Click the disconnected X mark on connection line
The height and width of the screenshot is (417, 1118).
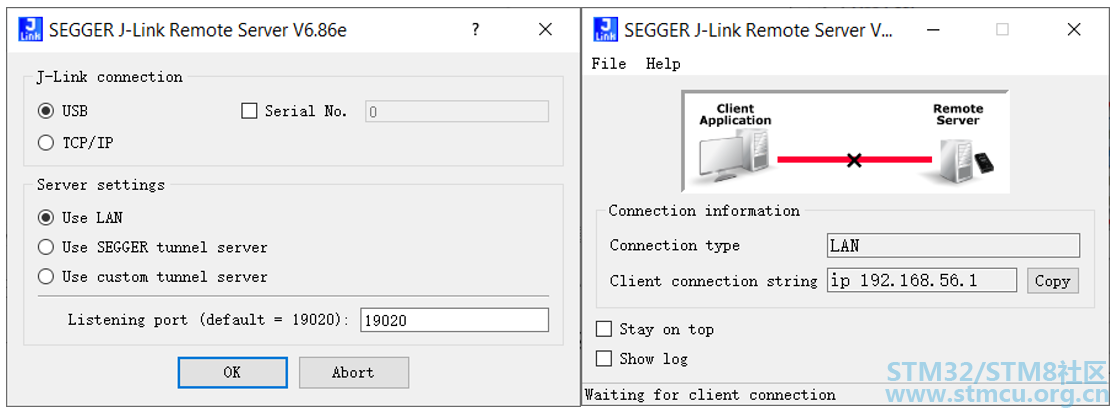(853, 160)
